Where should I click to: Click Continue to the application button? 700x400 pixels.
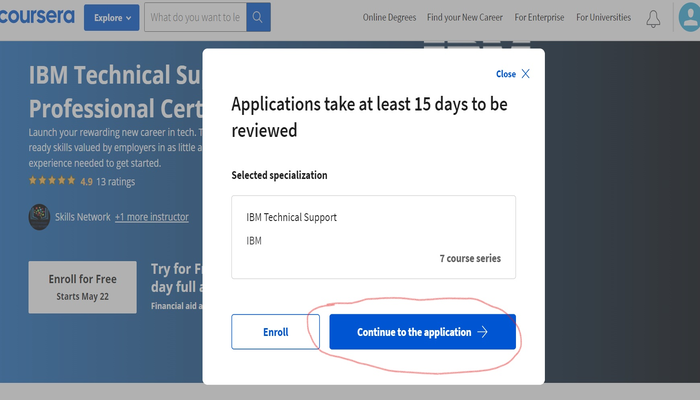422,332
